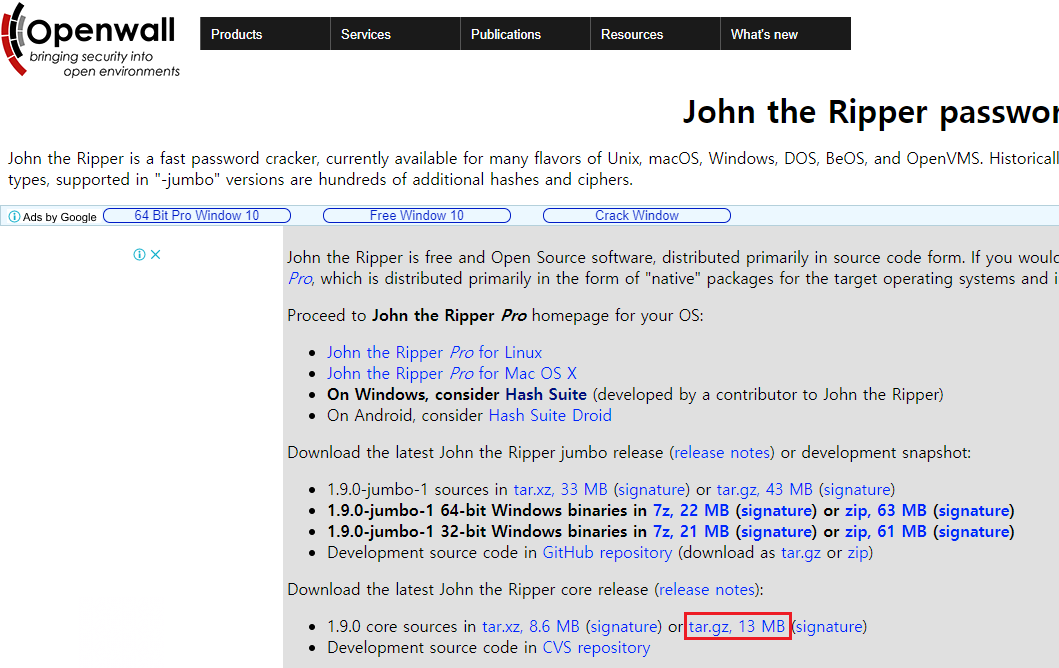Open the John the Ripper Pro for Mac OS X link
The height and width of the screenshot is (668, 1059).
(x=452, y=374)
